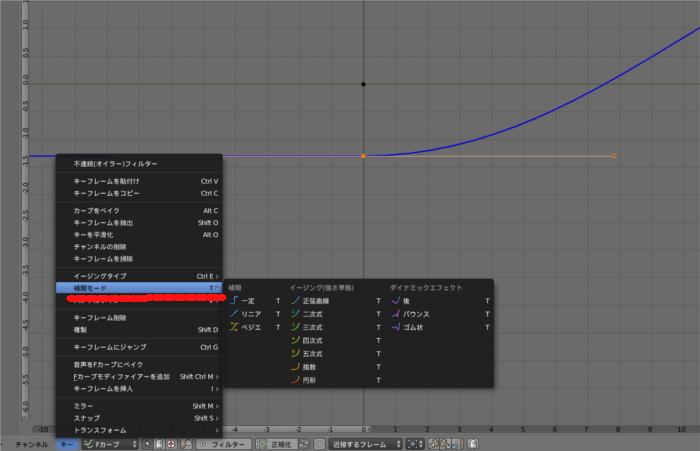Choose 複製 duplicate menu entry
The width and height of the screenshot is (700, 451).
pos(139,330)
